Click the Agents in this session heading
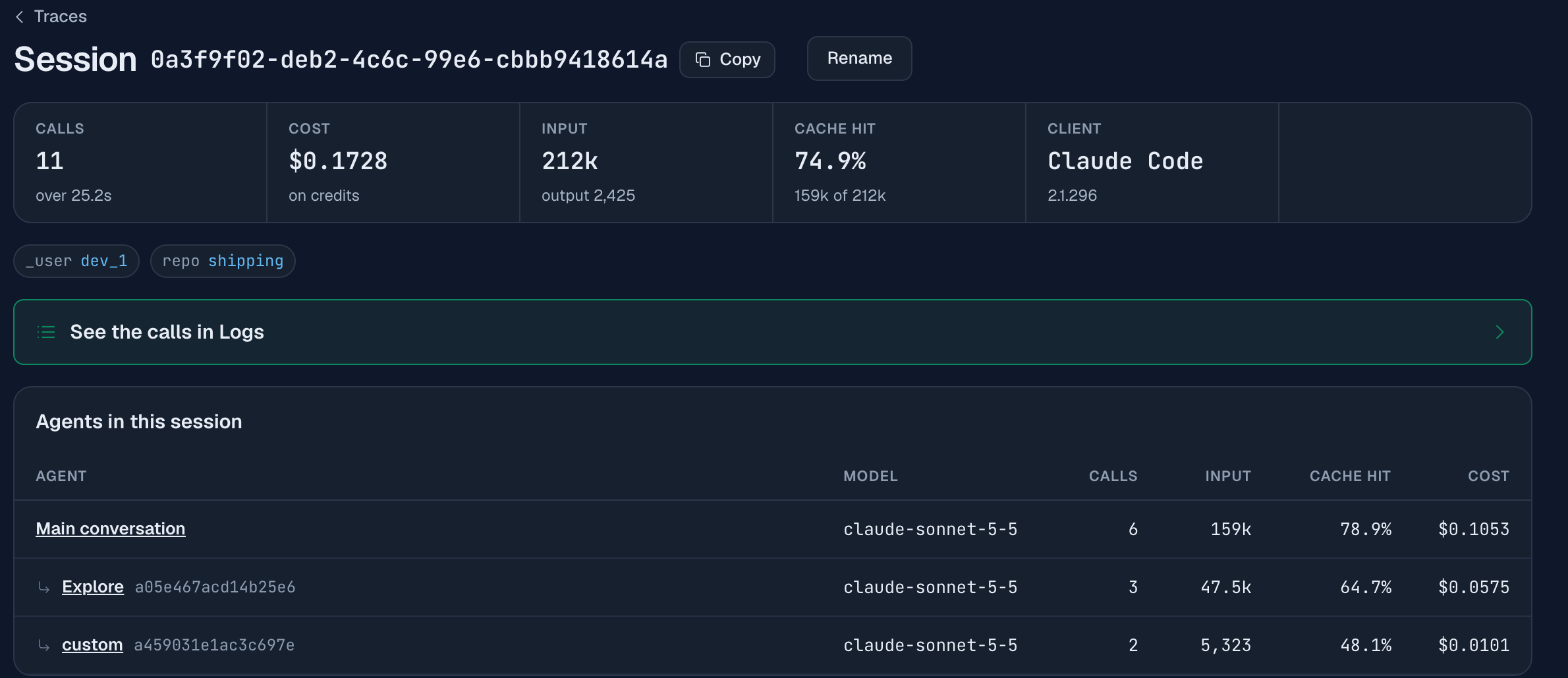Viewport: 1568px width, 678px height. 139,422
